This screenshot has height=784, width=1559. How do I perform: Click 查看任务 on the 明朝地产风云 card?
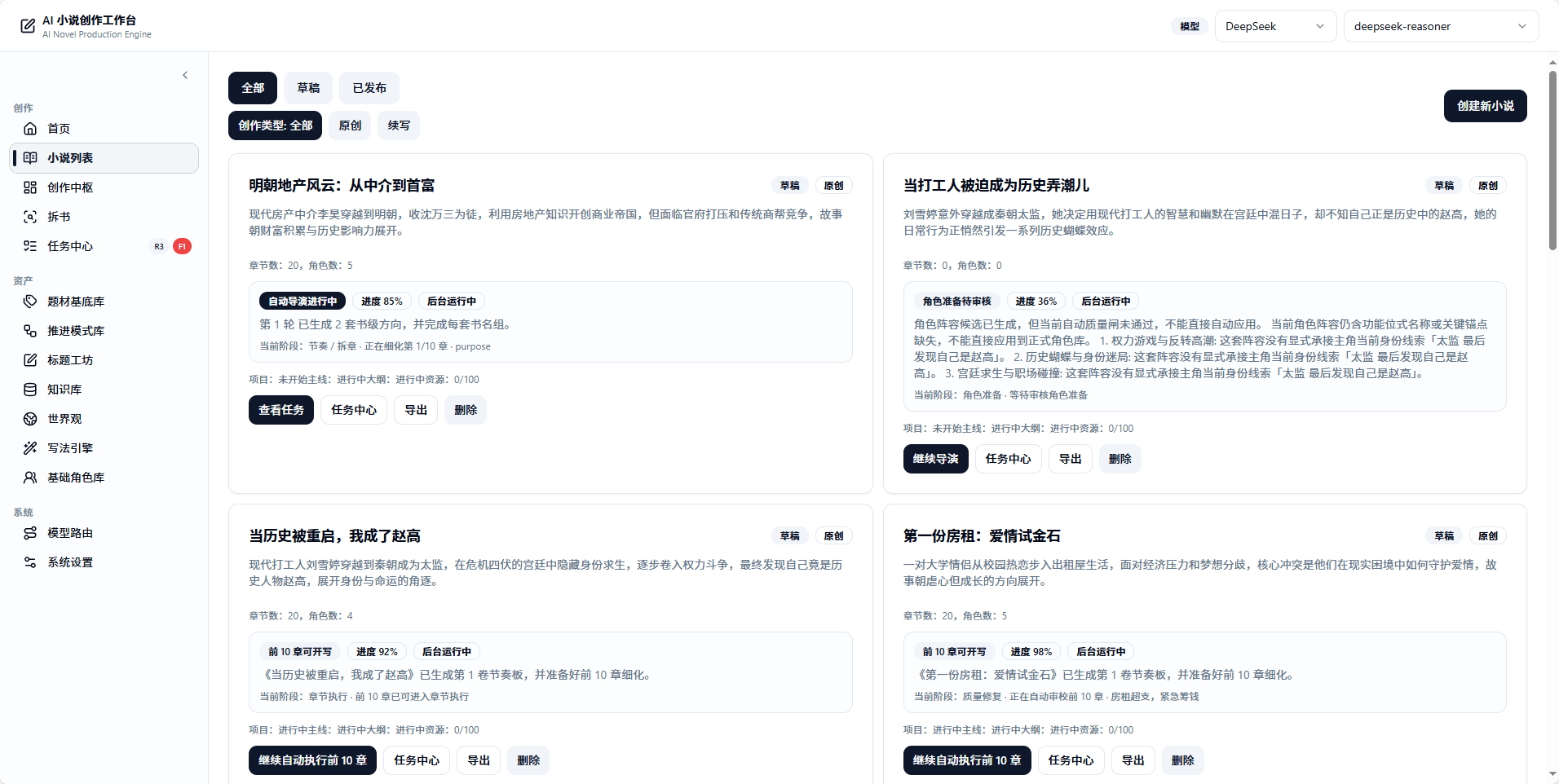(x=280, y=409)
